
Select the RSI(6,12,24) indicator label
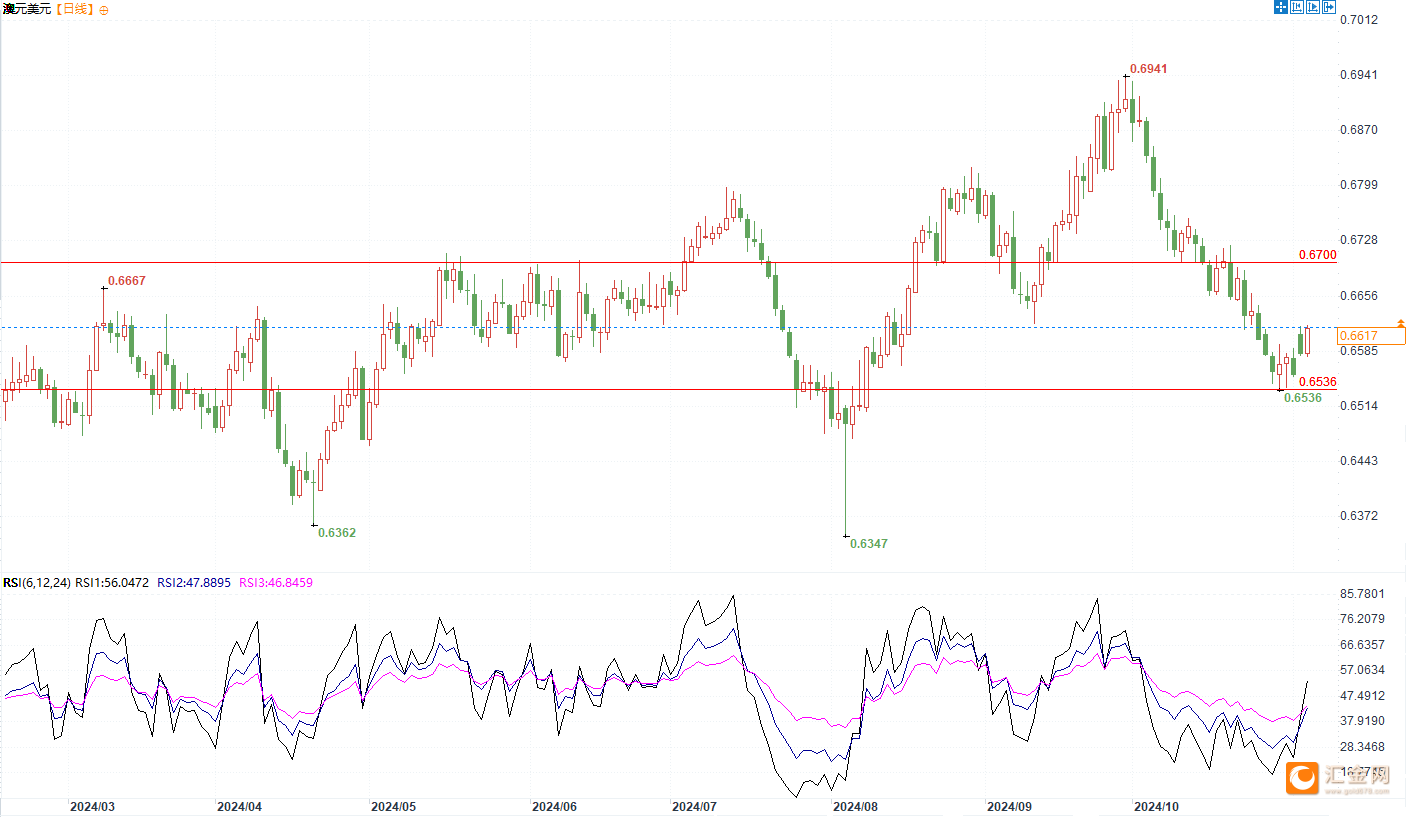pyautogui.click(x=36, y=583)
